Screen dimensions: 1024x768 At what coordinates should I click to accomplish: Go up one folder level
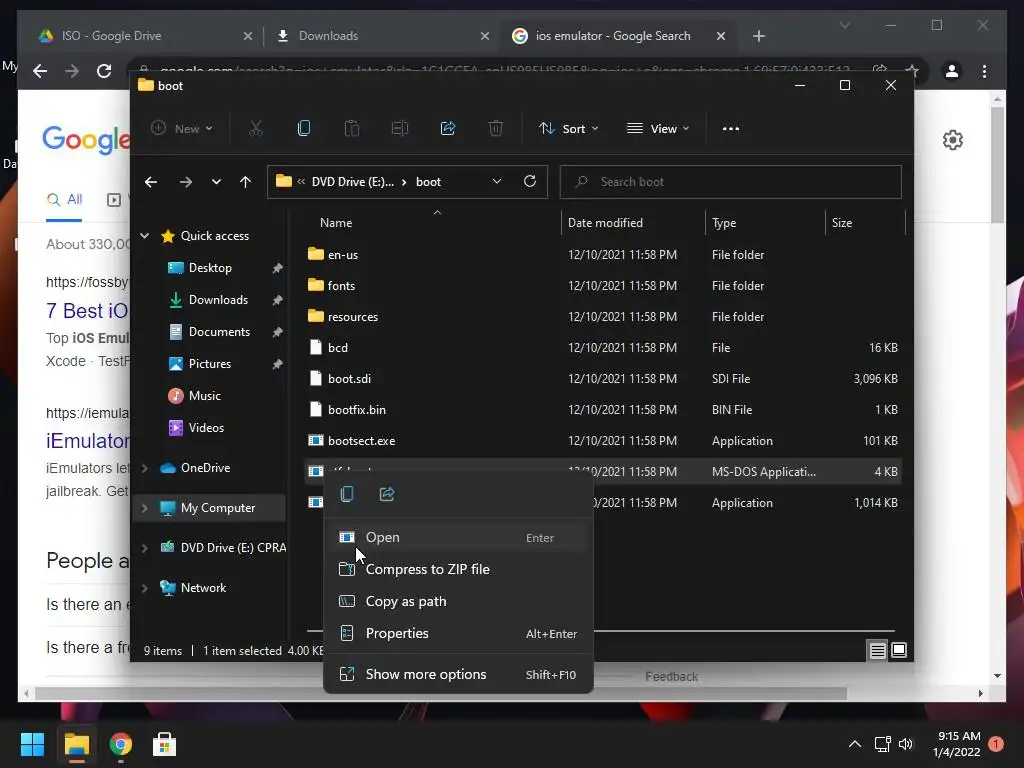pyautogui.click(x=246, y=182)
